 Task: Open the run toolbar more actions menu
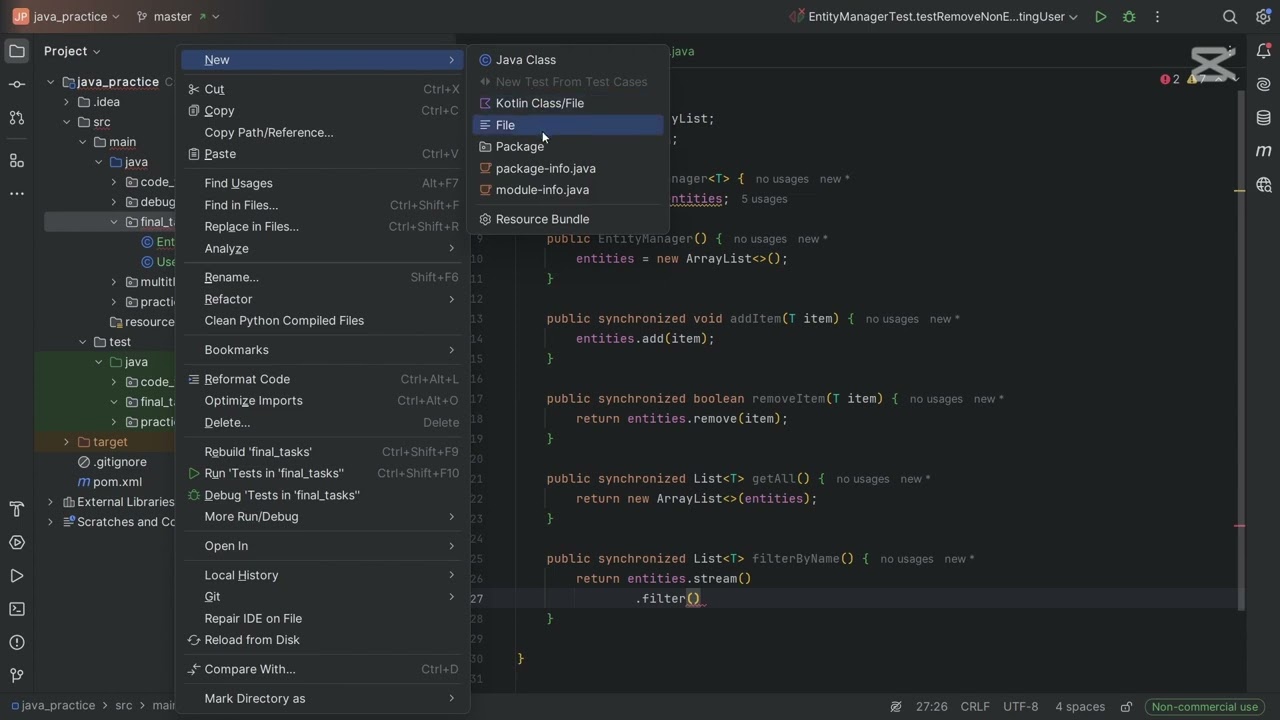click(1157, 17)
